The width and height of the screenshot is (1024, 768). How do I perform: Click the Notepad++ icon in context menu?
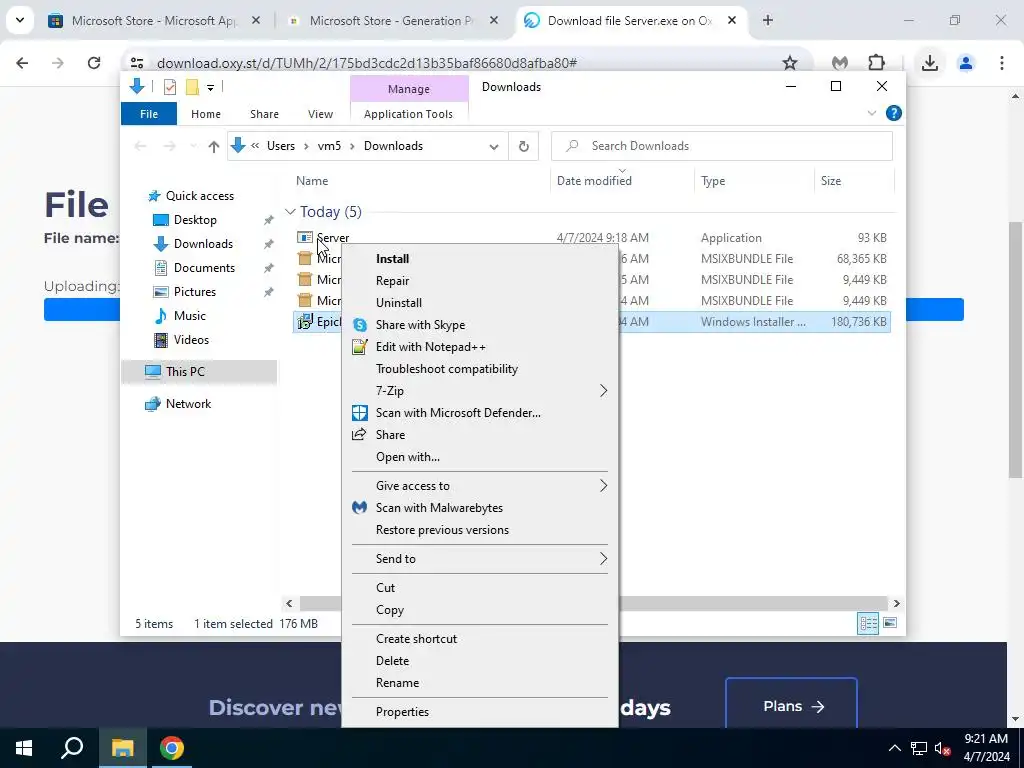point(360,347)
